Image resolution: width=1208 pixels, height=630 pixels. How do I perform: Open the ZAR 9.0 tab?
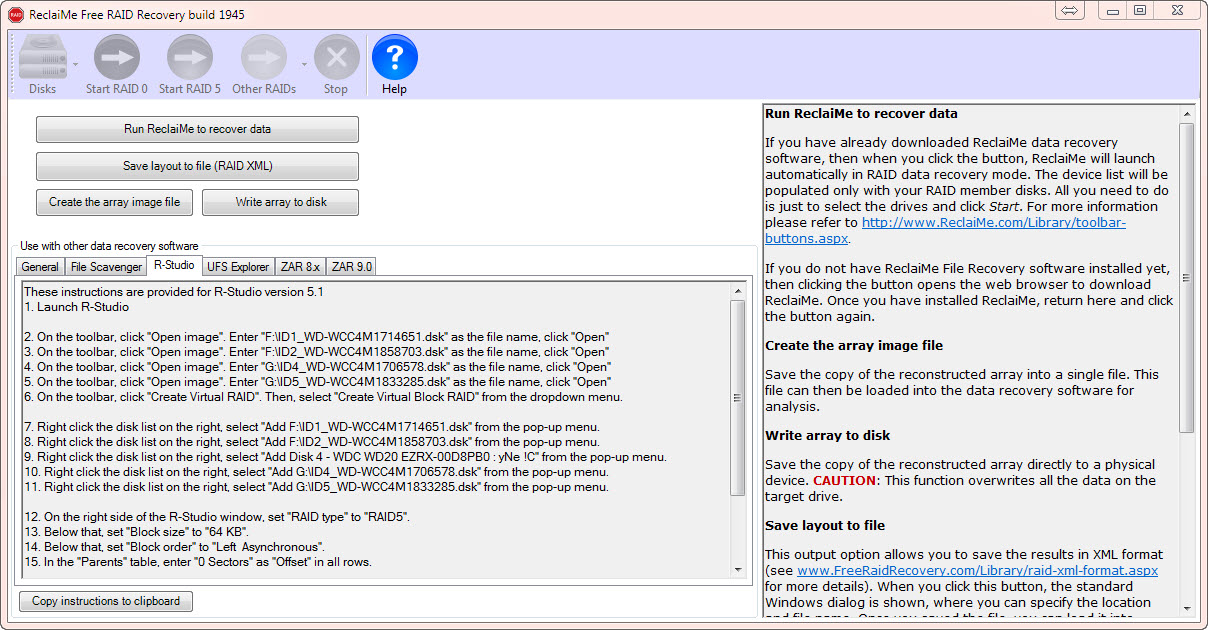[351, 267]
